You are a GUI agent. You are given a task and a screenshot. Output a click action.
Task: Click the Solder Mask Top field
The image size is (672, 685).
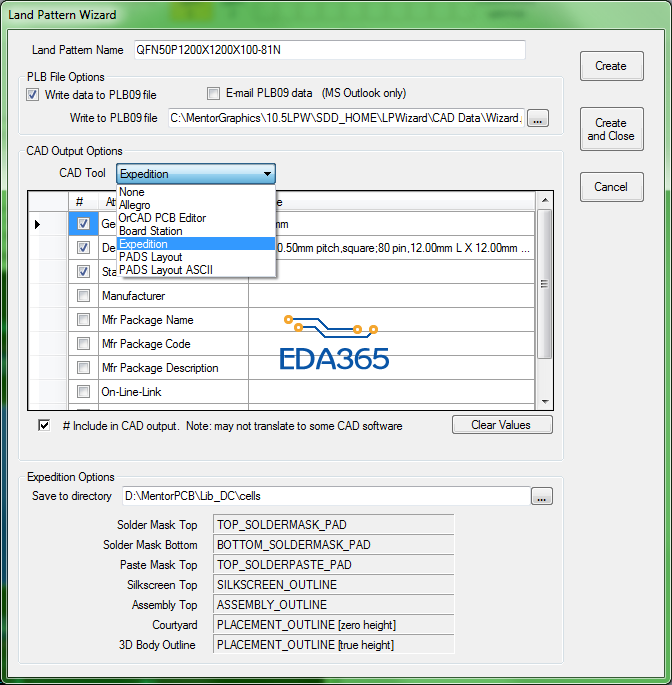(x=334, y=525)
